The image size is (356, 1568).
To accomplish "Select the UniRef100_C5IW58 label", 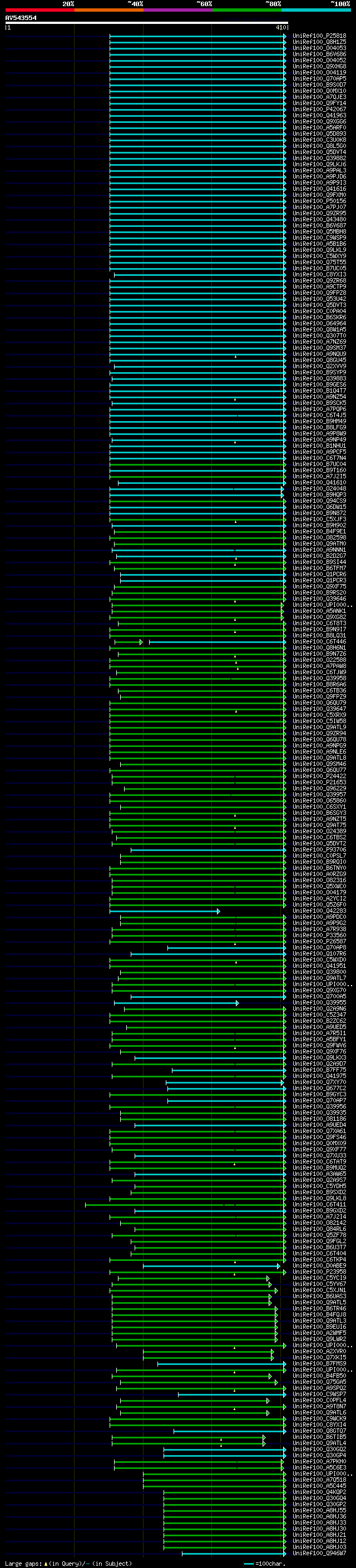I will (x=319, y=721).
